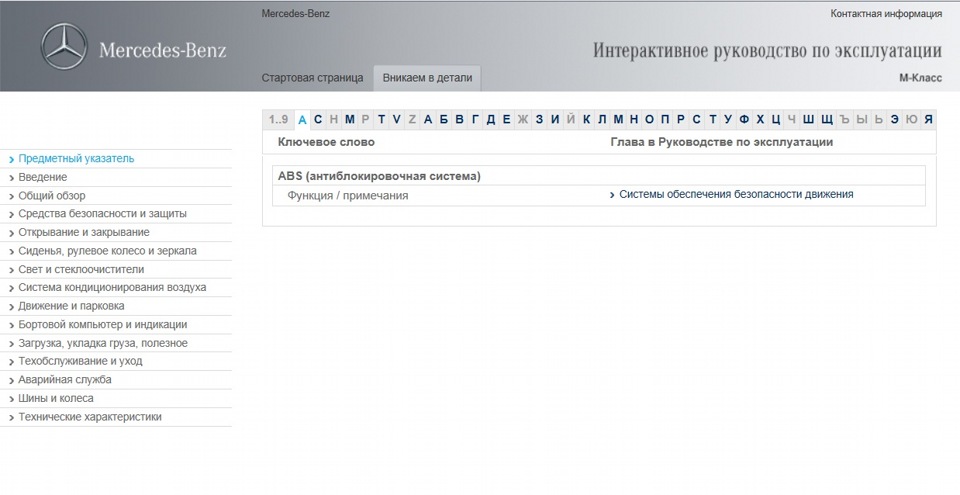Jump to index letter Б
The image size is (960, 495).
click(x=444, y=119)
